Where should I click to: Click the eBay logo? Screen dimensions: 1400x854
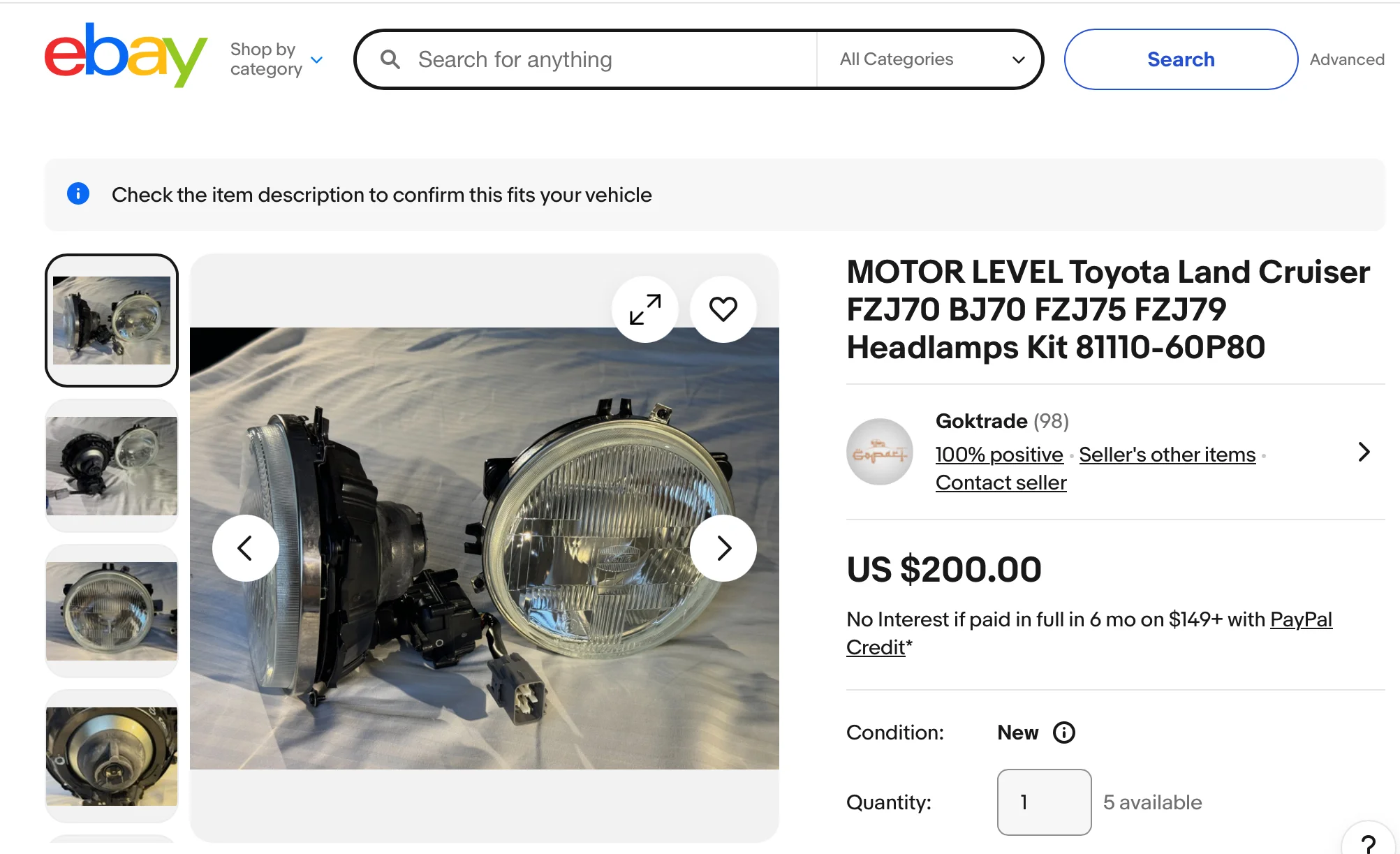[x=126, y=56]
